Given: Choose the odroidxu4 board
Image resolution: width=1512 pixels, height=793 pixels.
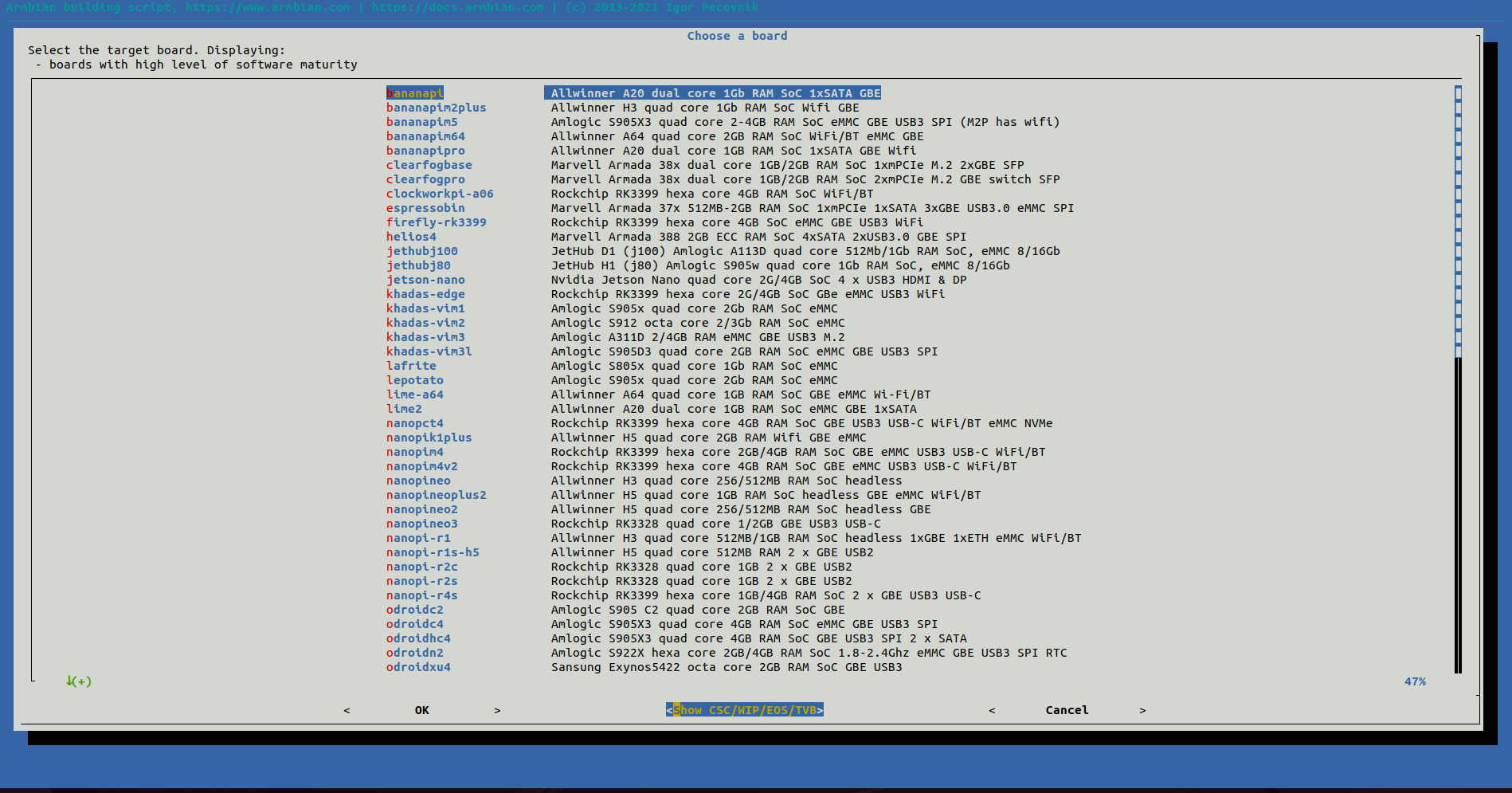Looking at the screenshot, I should [x=418, y=667].
